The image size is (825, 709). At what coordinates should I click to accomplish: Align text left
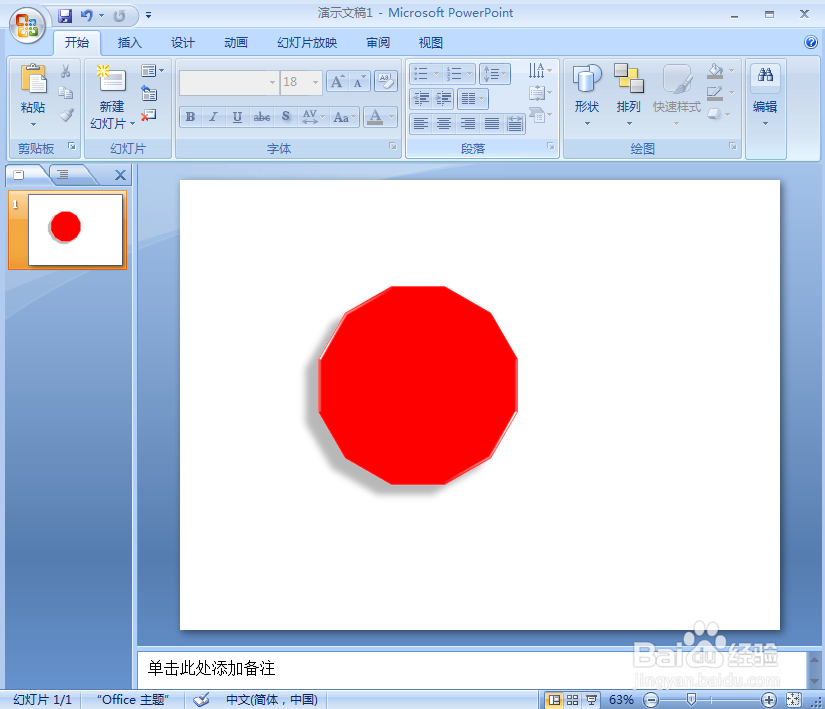[420, 124]
